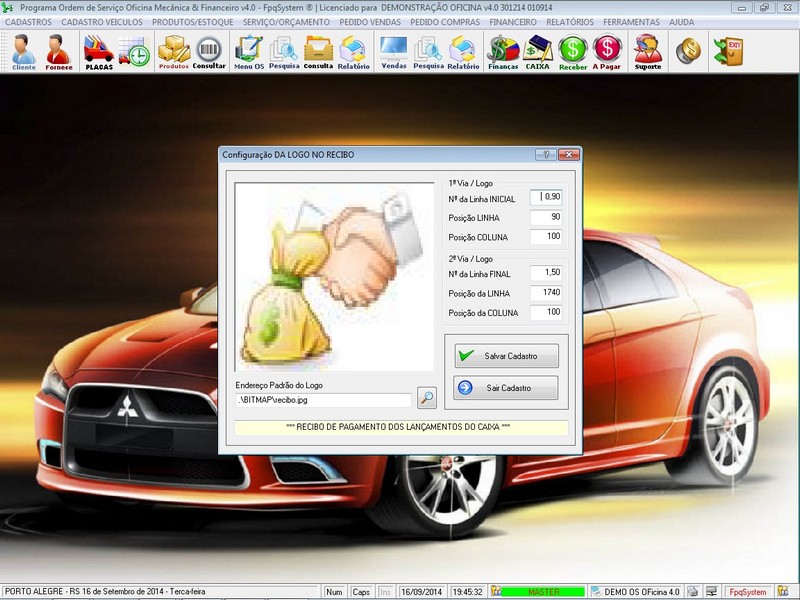Click the dialog help question button
The image size is (800, 600).
coord(546,155)
